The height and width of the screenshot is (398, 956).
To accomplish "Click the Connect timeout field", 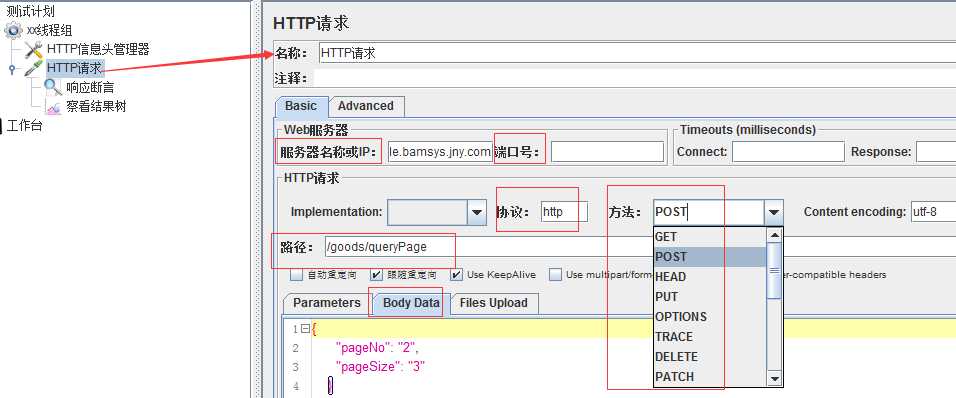I will [x=788, y=152].
